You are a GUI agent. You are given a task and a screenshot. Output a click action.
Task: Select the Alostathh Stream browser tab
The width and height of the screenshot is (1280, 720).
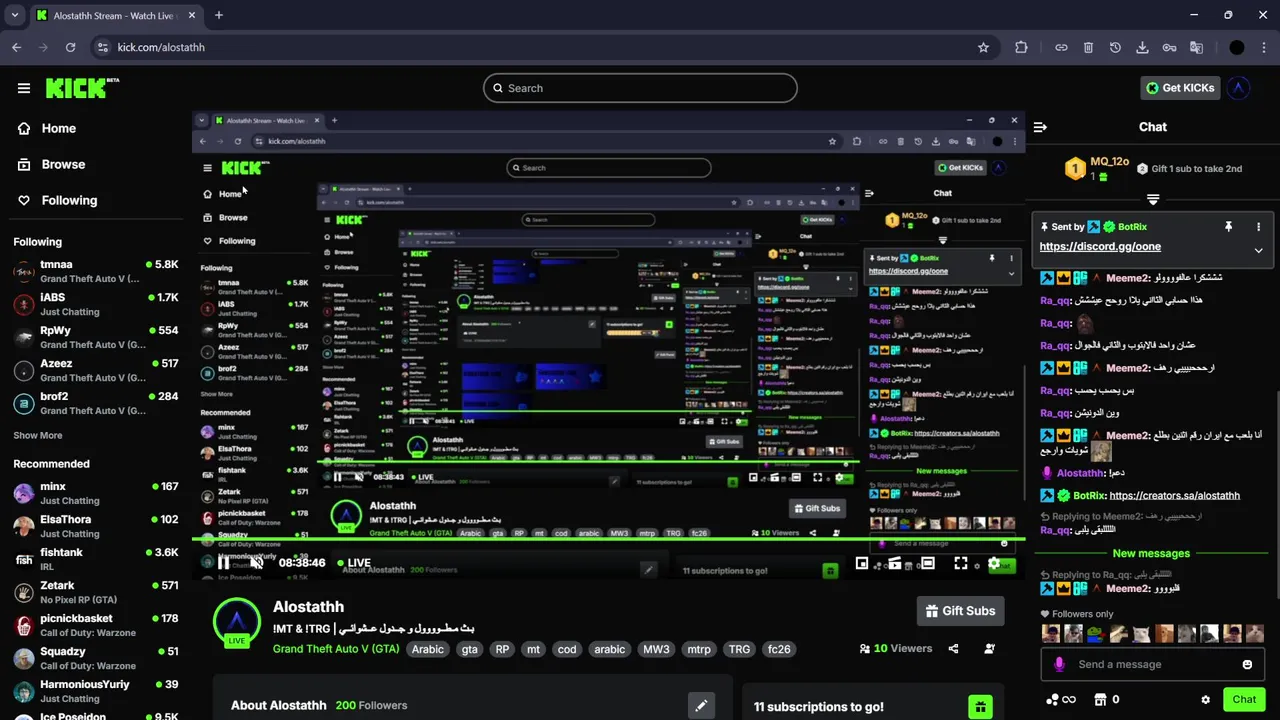115,15
